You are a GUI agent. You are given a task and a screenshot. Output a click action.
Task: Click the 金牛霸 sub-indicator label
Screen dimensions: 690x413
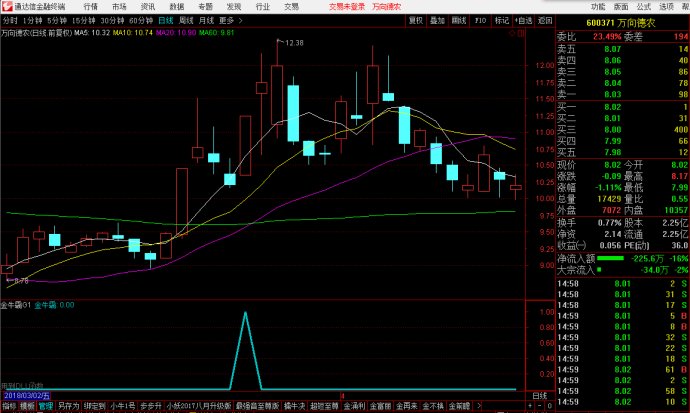(54, 305)
